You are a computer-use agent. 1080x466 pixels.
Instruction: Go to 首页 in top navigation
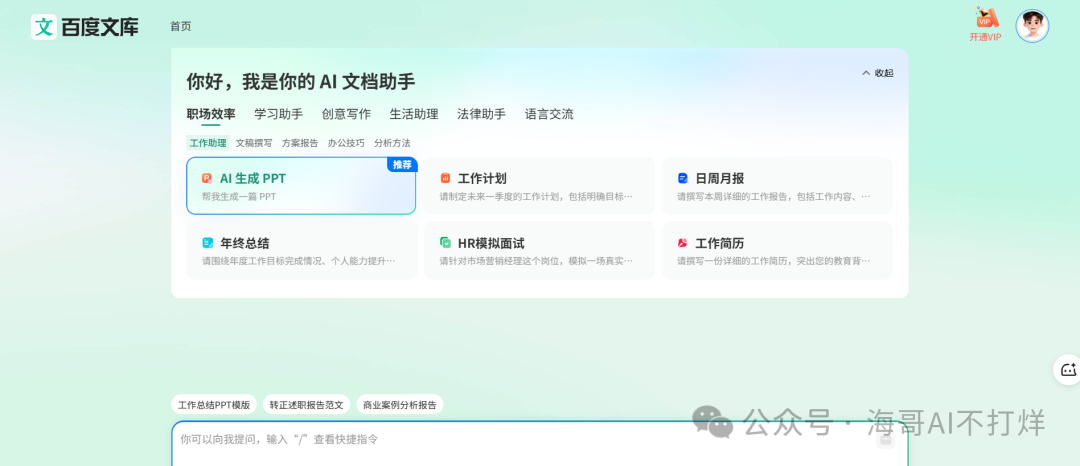(x=180, y=26)
